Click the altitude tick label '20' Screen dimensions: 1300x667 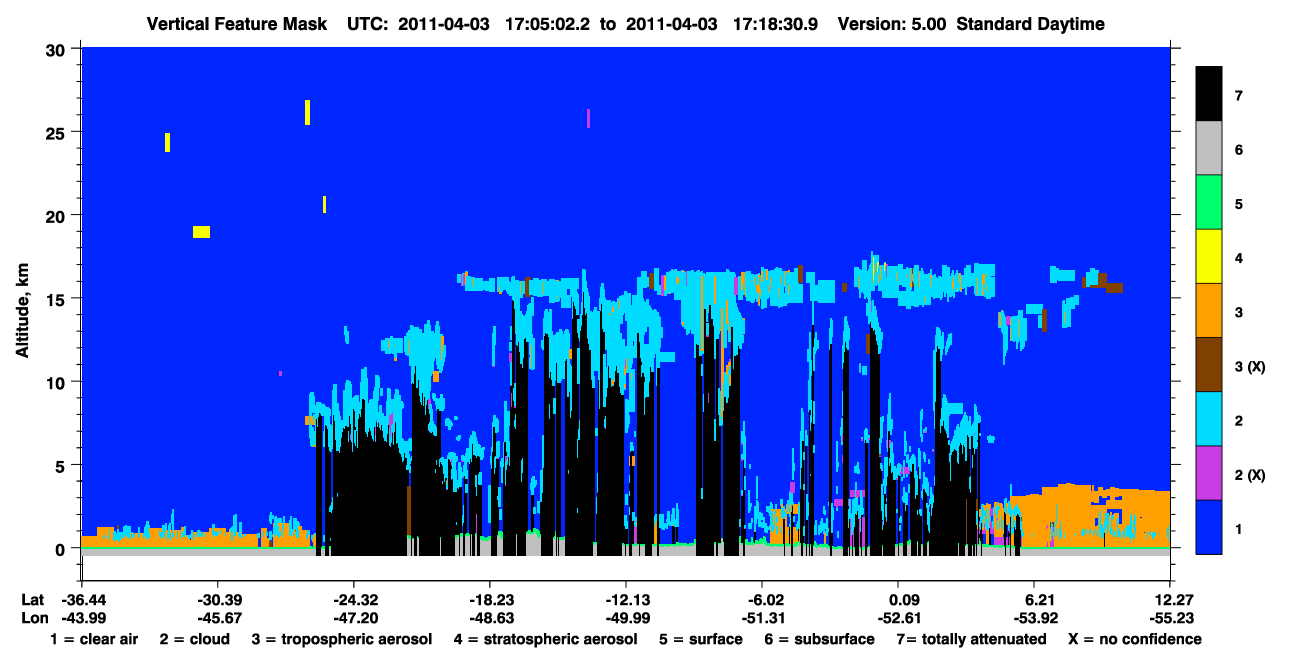(58, 215)
